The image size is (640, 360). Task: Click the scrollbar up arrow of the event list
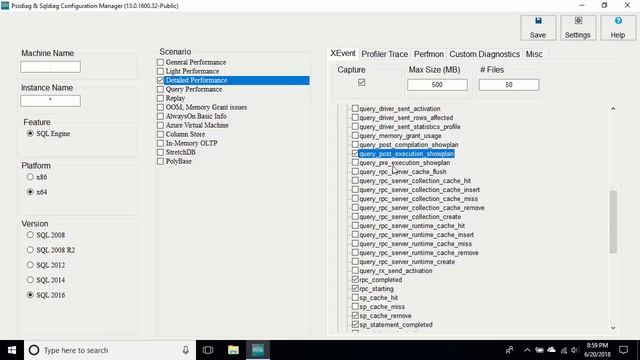pos(613,109)
